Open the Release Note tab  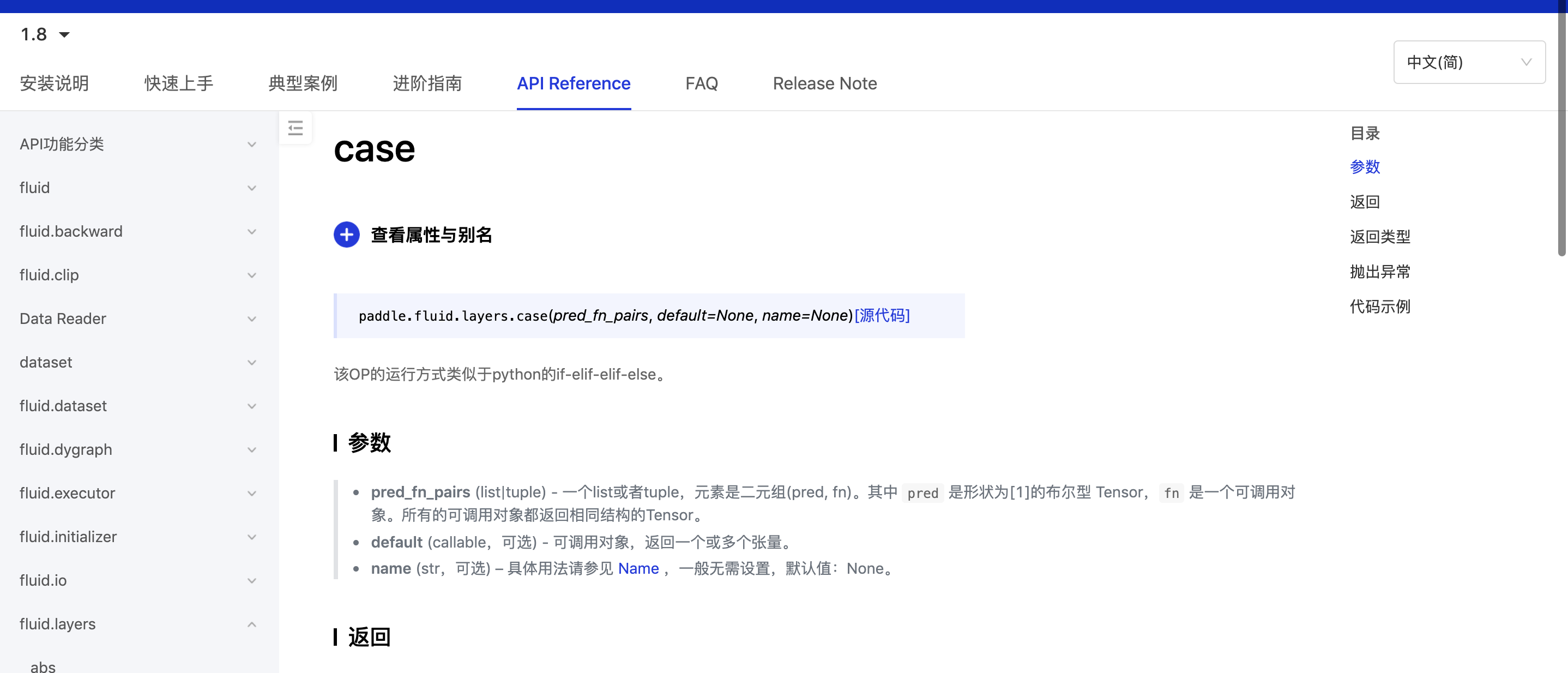(824, 83)
